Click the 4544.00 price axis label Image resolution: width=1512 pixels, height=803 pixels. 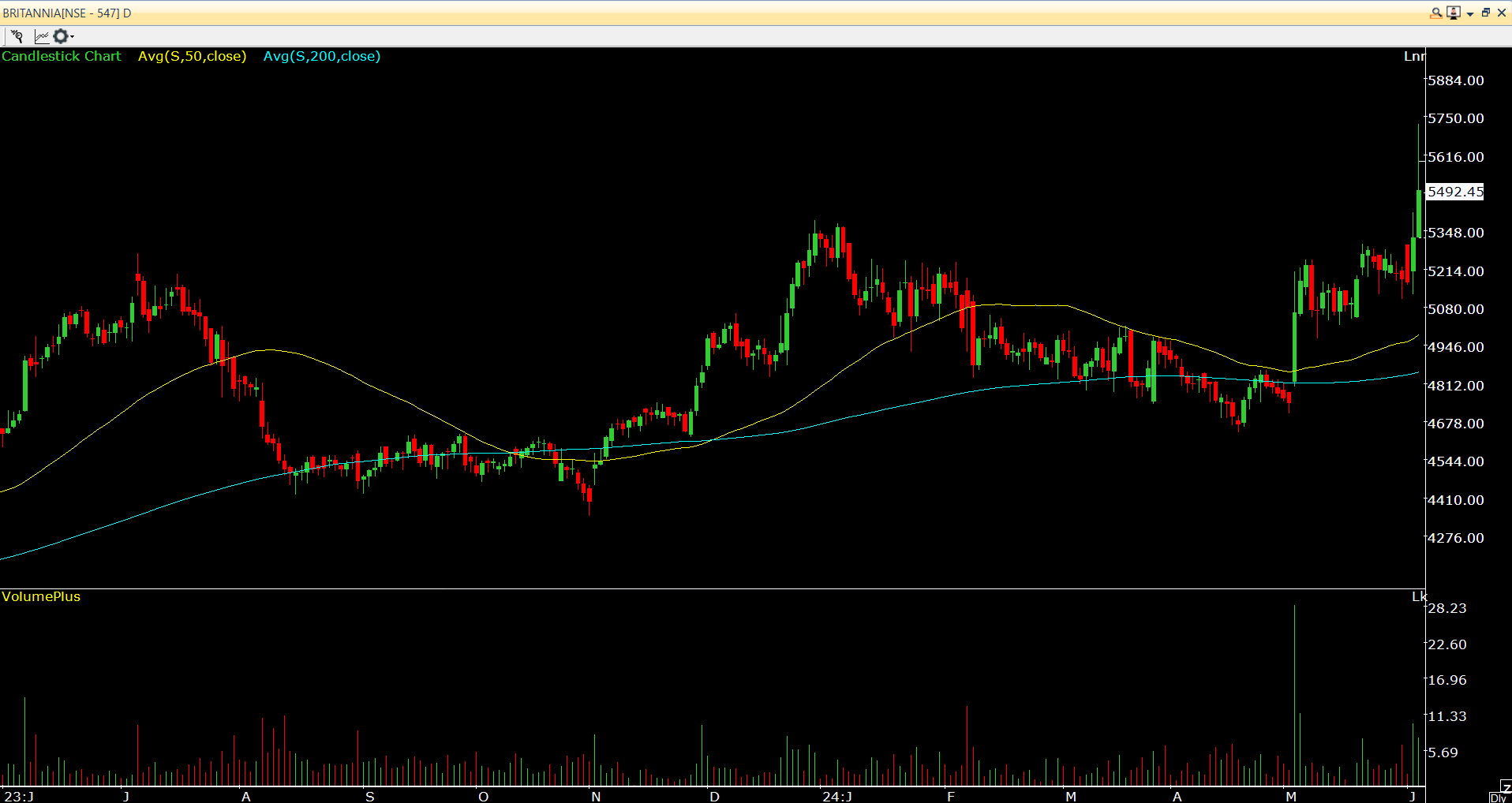pyautogui.click(x=1456, y=461)
